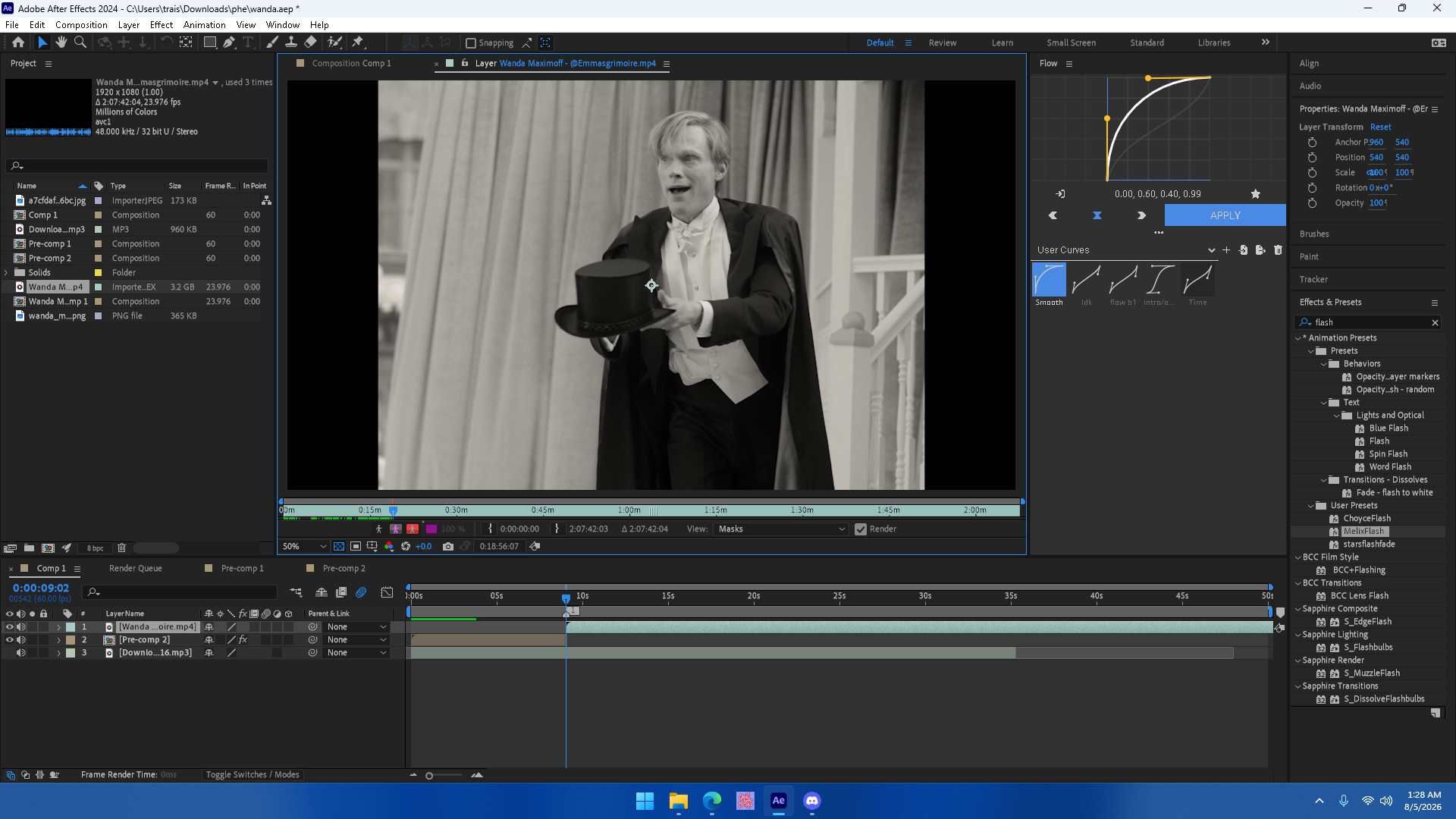
Task: Select the Rectangle shape tool
Action: coord(210,42)
